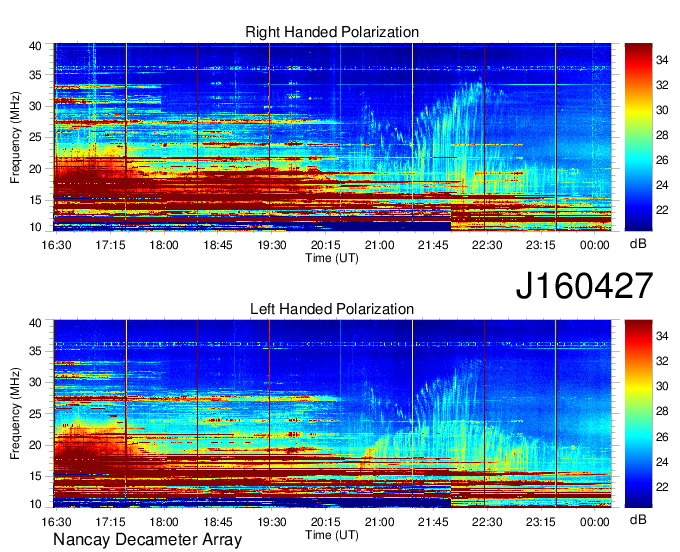This screenshot has width=680, height=552.
Task: Click the "16:30" tick on Left Handed time axis
Action: (56, 522)
